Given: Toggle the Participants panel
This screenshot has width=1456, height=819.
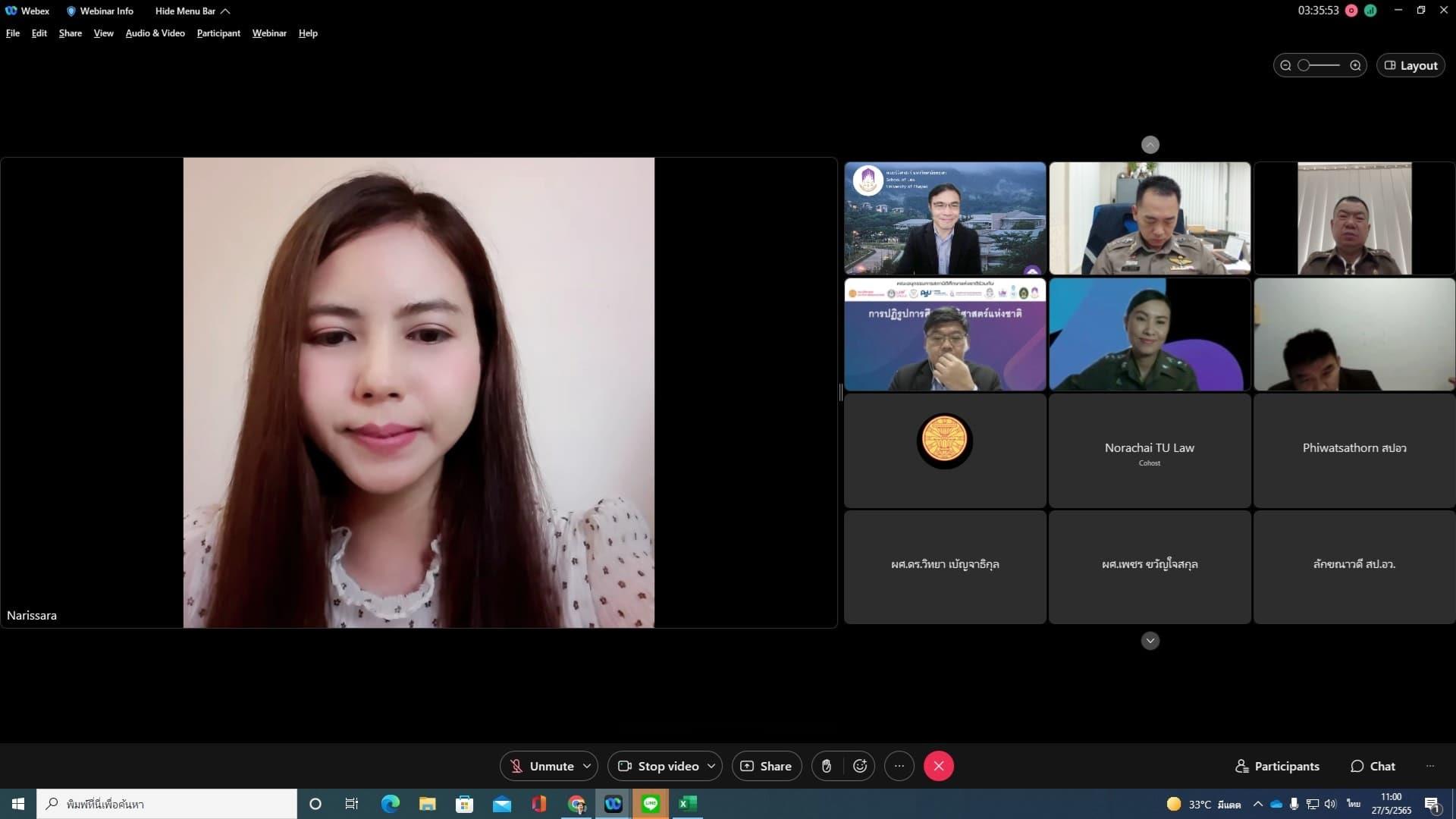Looking at the screenshot, I should point(1277,766).
